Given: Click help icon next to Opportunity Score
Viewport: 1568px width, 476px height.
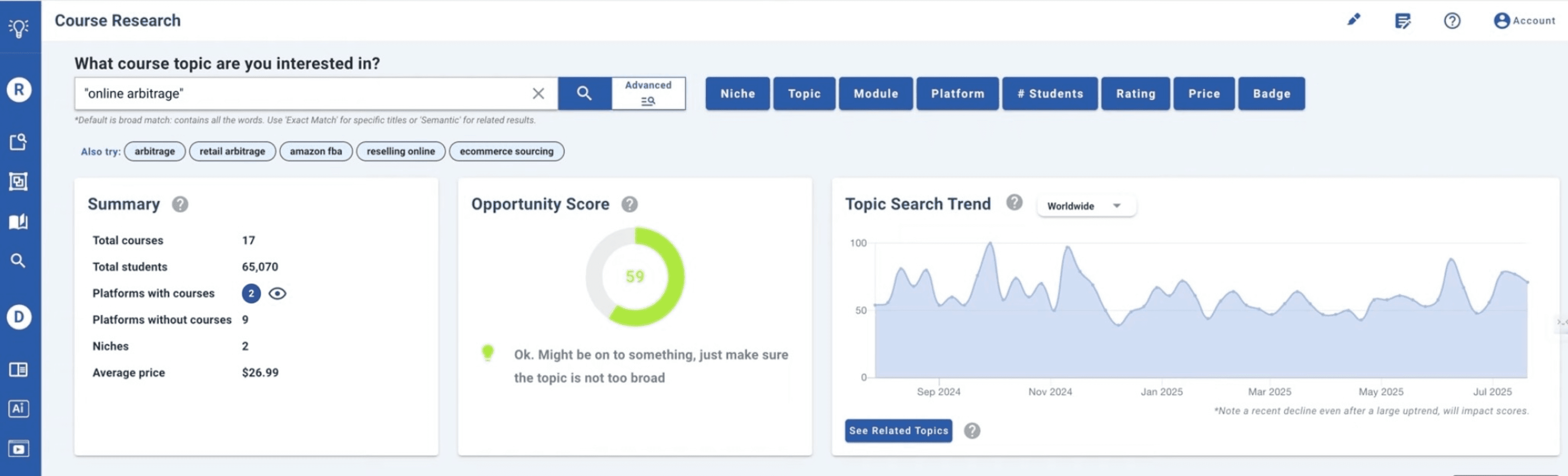Looking at the screenshot, I should coord(629,204).
